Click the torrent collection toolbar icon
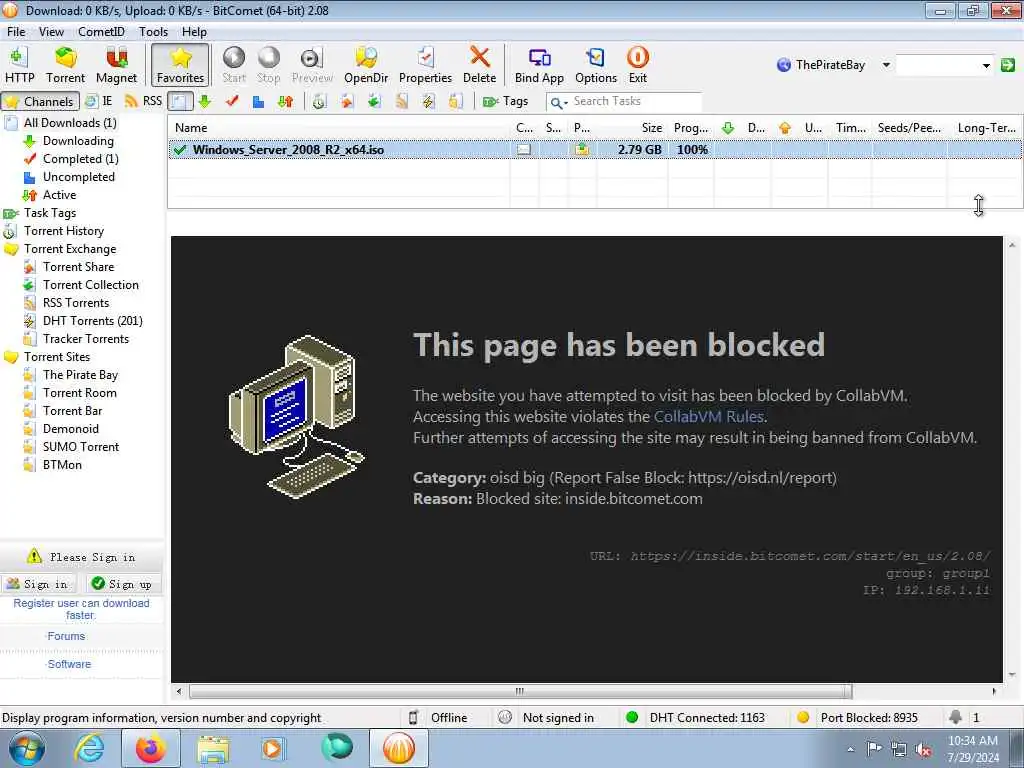 374,101
